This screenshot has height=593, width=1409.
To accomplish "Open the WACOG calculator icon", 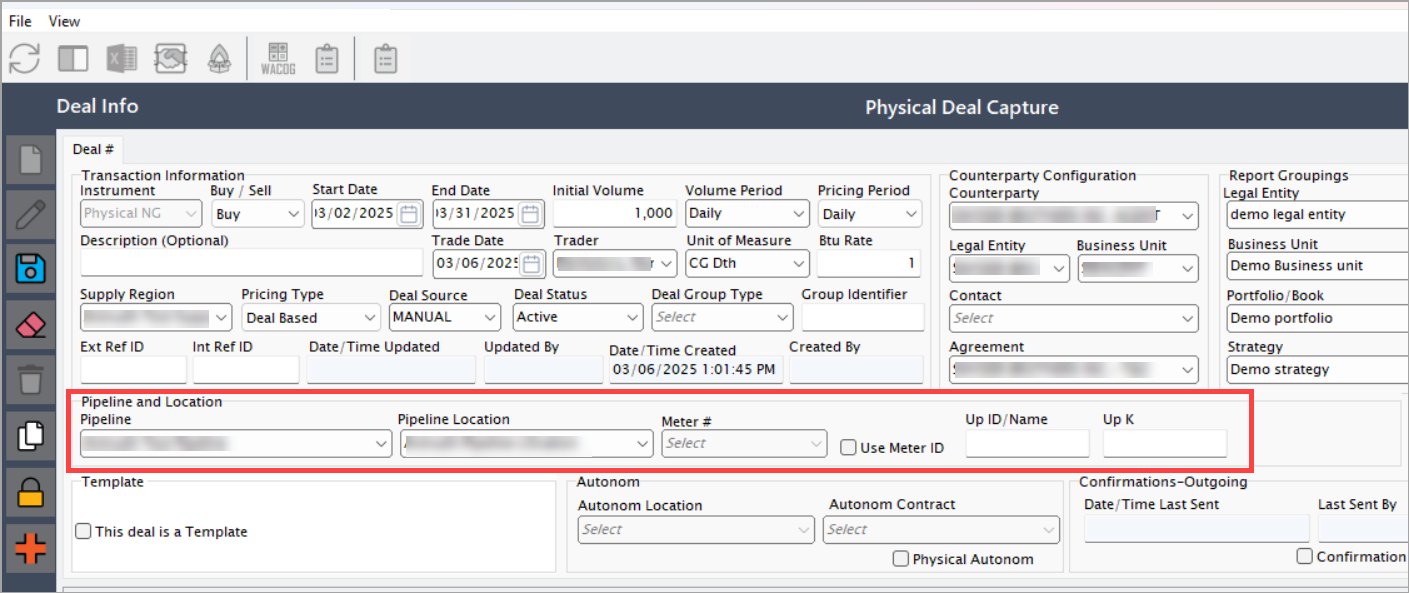I will (278, 58).
